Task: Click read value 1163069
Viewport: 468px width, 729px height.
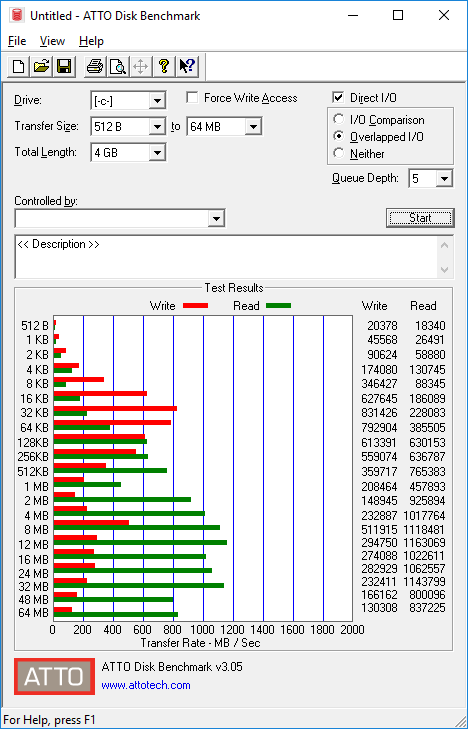Action: click(423, 543)
